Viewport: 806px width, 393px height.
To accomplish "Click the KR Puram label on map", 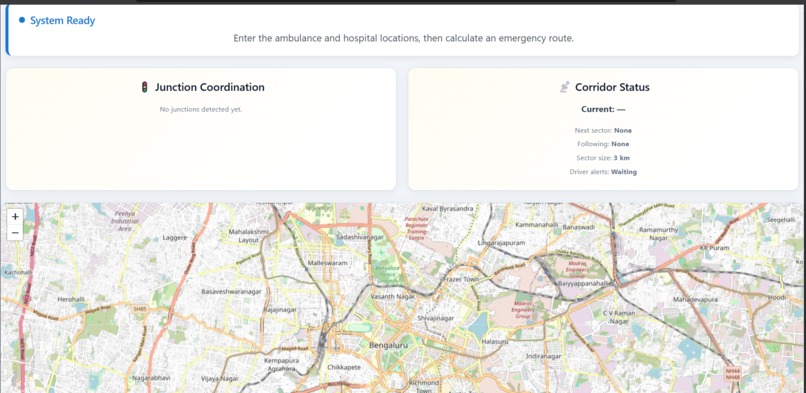I will pos(715,248).
